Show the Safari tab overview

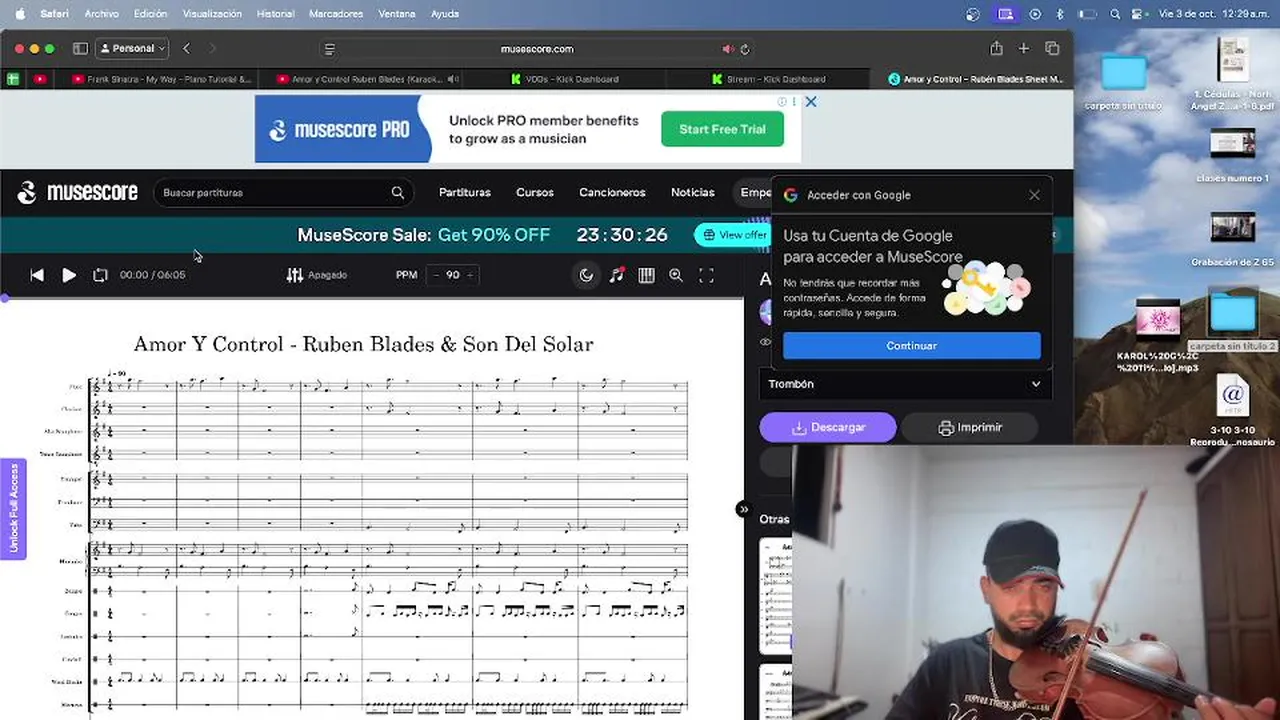coord(1052,48)
